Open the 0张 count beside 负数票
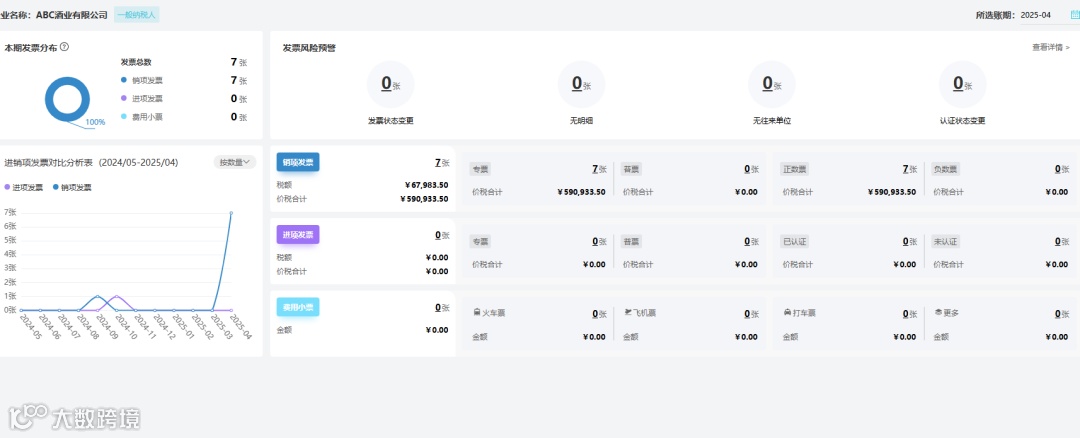 tap(1061, 169)
